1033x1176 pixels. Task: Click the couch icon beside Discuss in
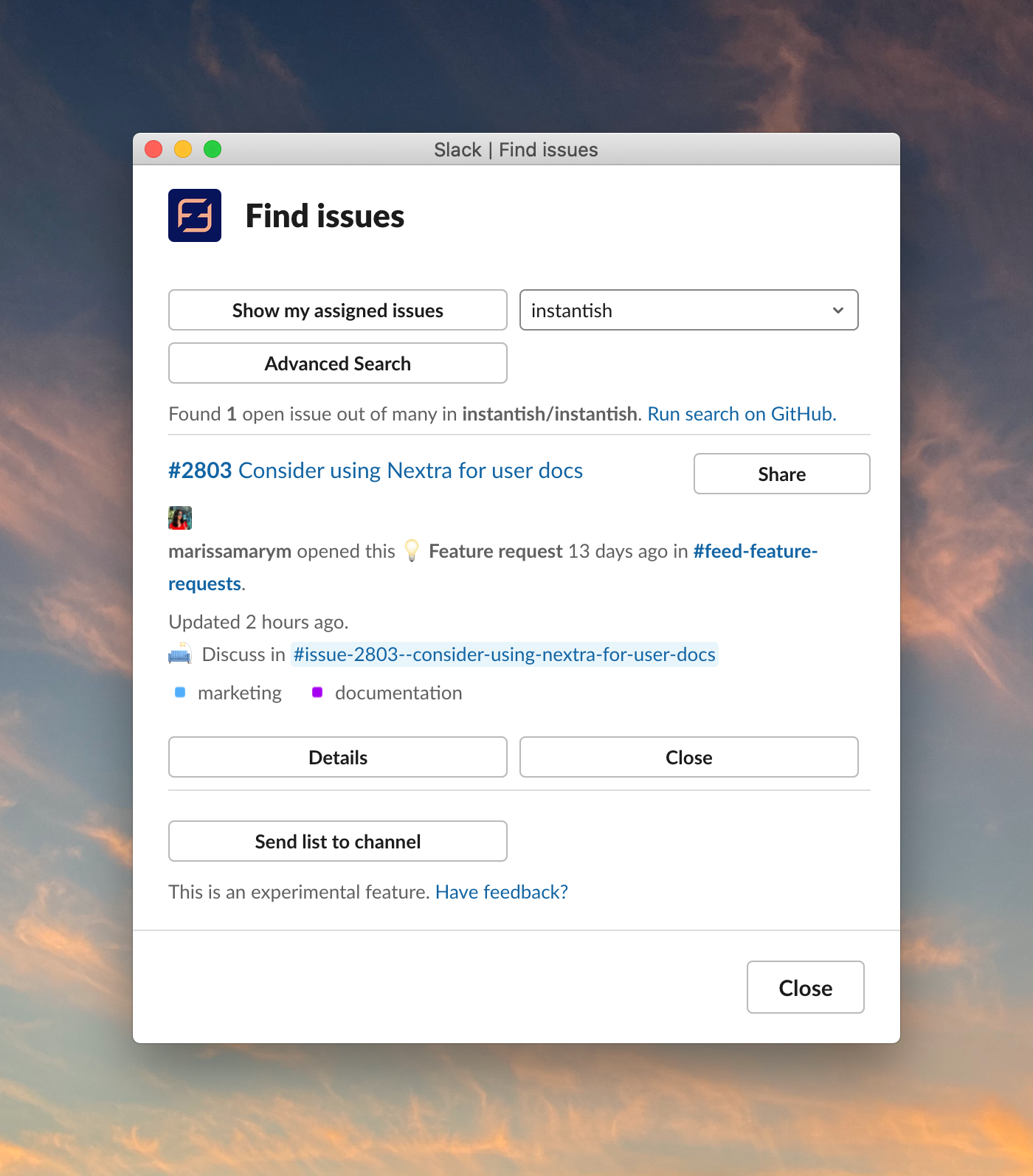point(180,654)
